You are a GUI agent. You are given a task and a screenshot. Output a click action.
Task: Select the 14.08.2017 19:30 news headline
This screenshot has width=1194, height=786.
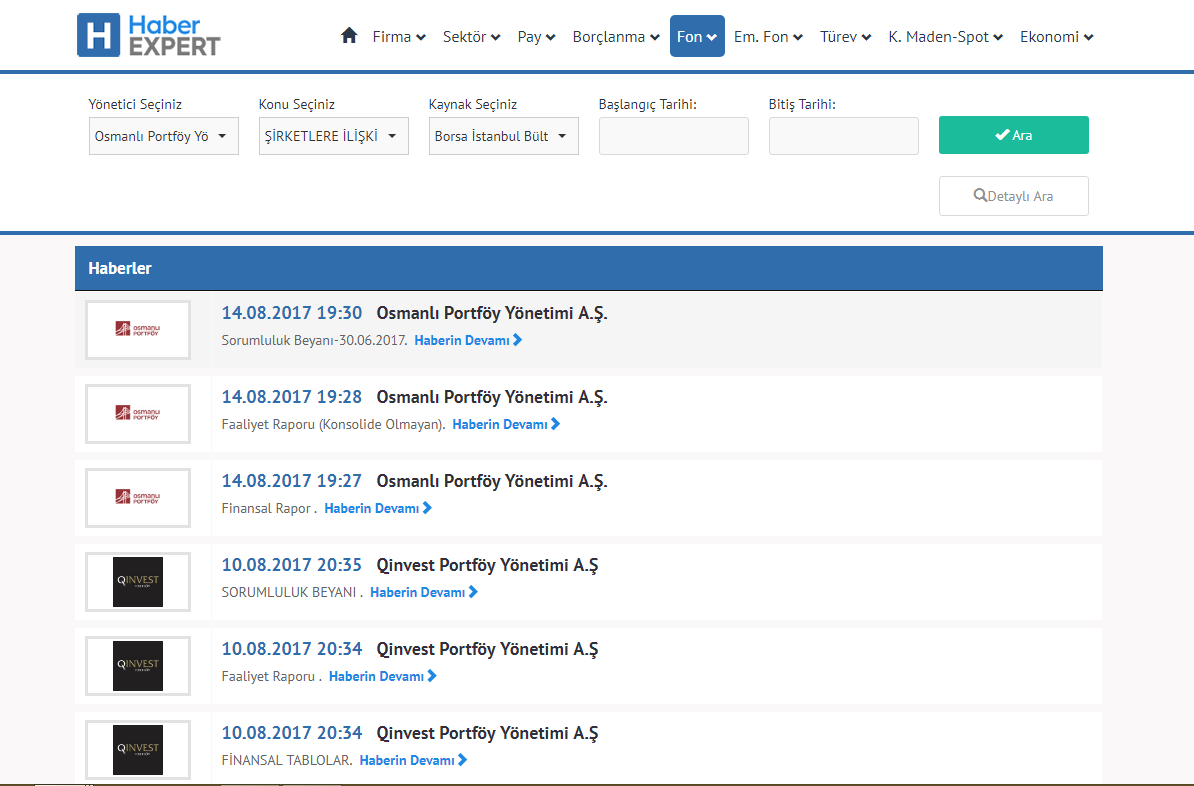point(414,313)
